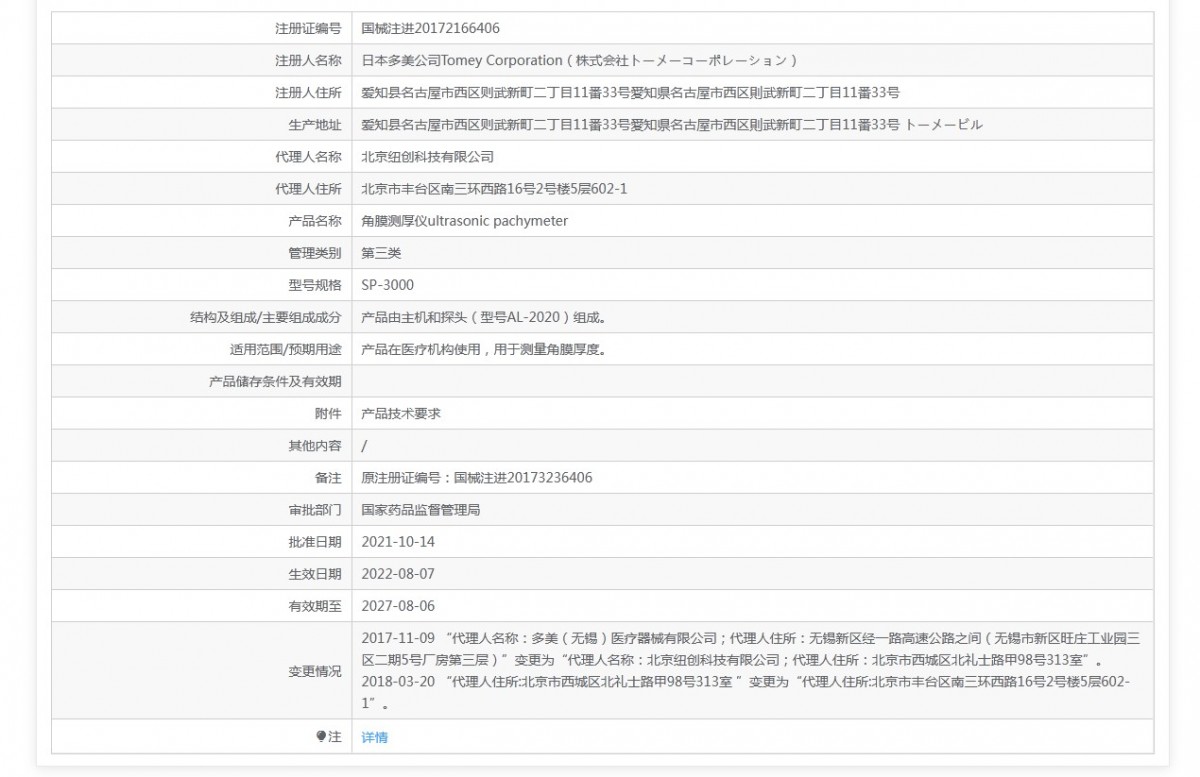
Task: Click the 生产地址 production address value
Action: [671, 125]
